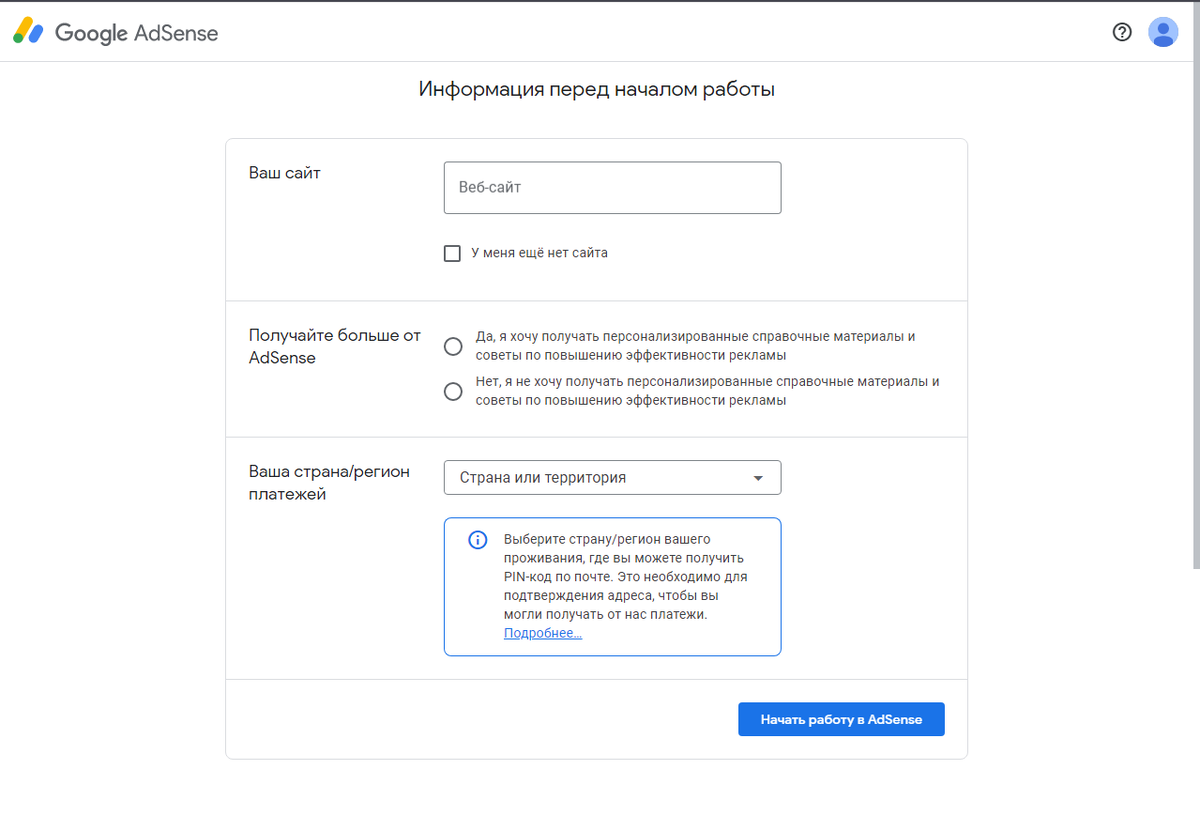Click inside the 'Веб-сайт' input field
The height and width of the screenshot is (831, 1200).
click(x=612, y=187)
